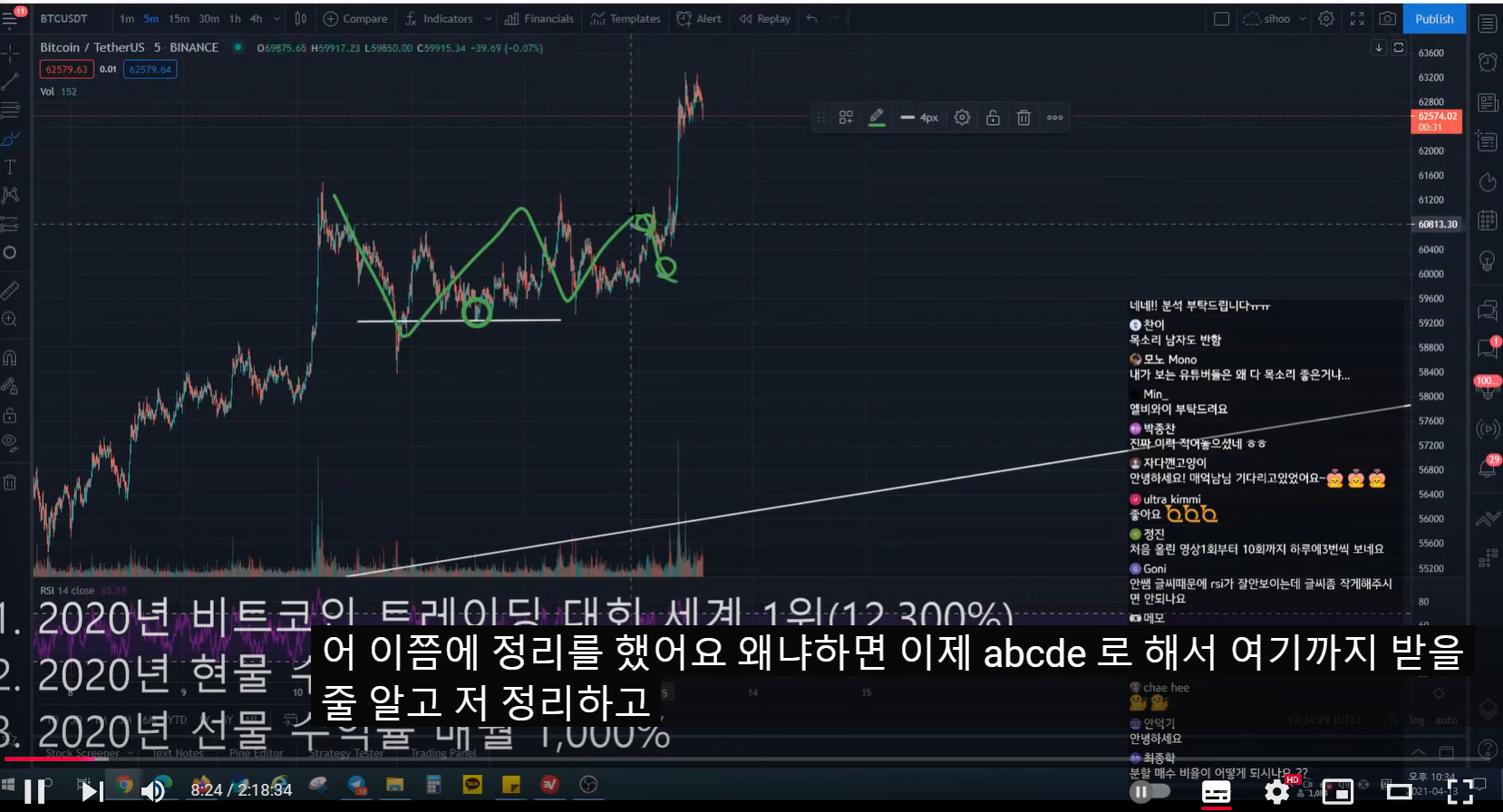The width and height of the screenshot is (1503, 812).
Task: Switch to the 30m timeframe
Action: [x=208, y=18]
